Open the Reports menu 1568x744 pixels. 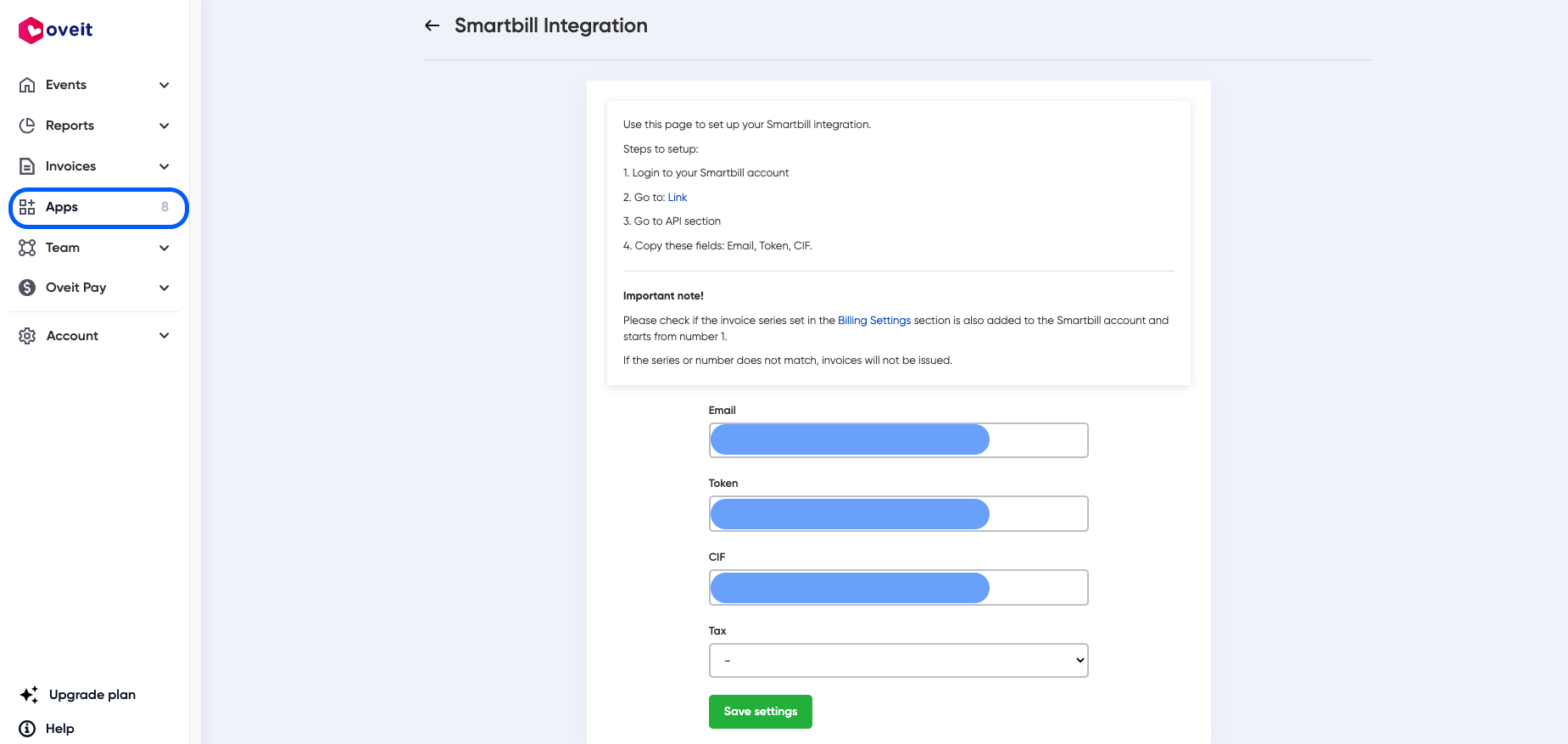pyautogui.click(x=94, y=126)
